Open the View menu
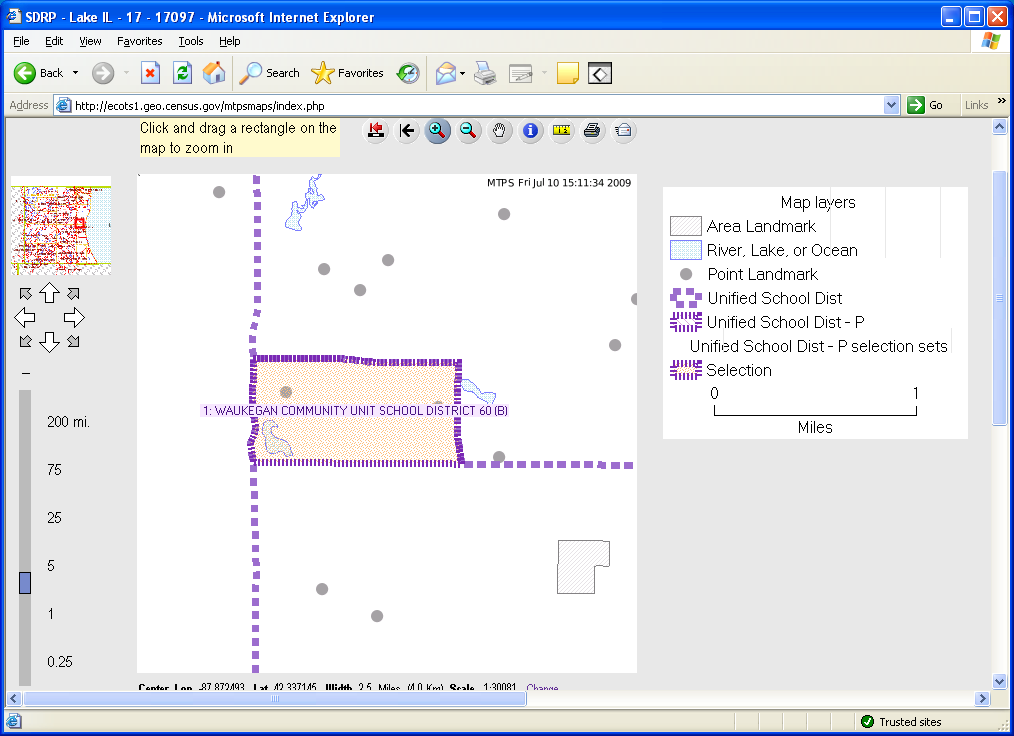Screen dimensions: 1014x736 point(90,41)
